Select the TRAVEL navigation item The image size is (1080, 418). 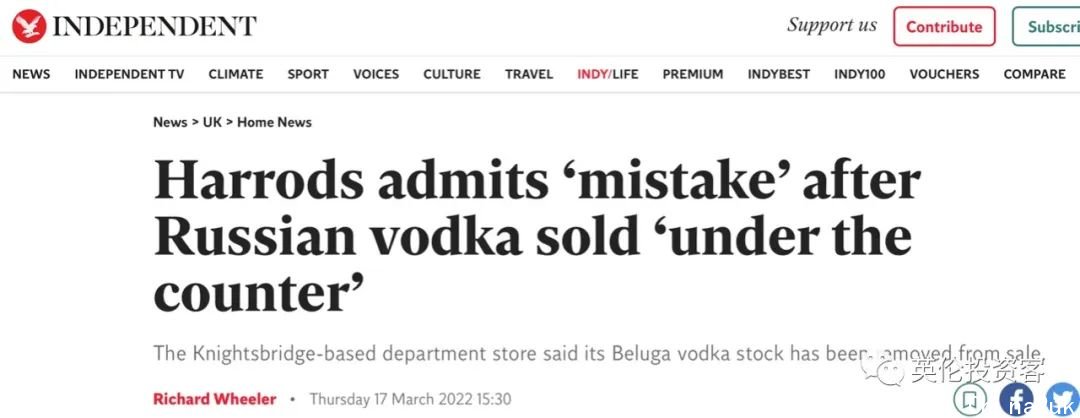click(529, 74)
